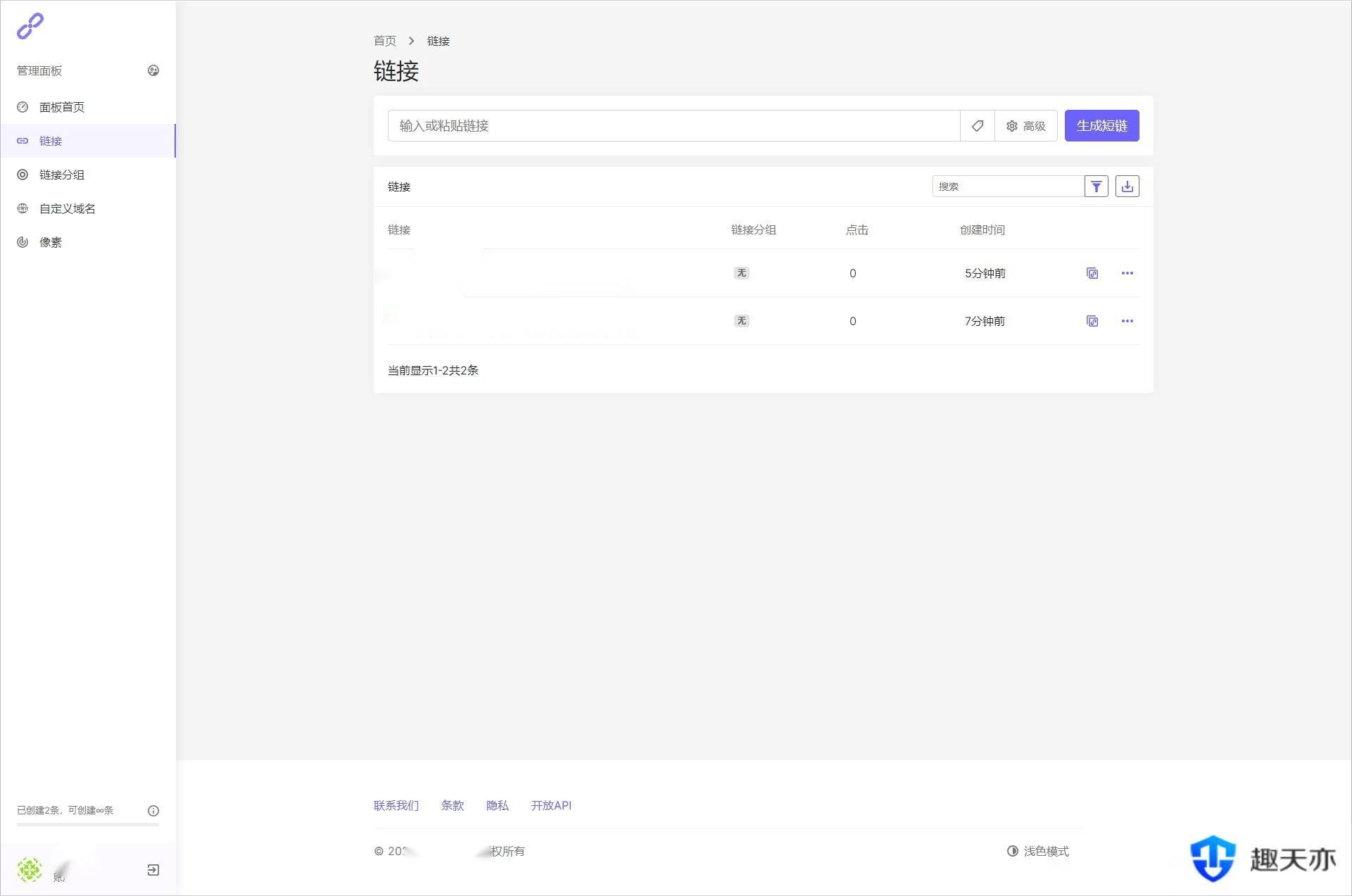Viewport: 1352px width, 896px height.
Task: Click the 无 group badge in 5分钟前 row
Action: tap(741, 273)
